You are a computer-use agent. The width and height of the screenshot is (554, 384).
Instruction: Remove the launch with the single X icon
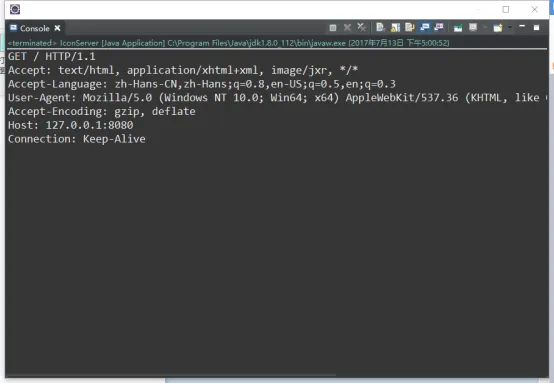[347, 28]
